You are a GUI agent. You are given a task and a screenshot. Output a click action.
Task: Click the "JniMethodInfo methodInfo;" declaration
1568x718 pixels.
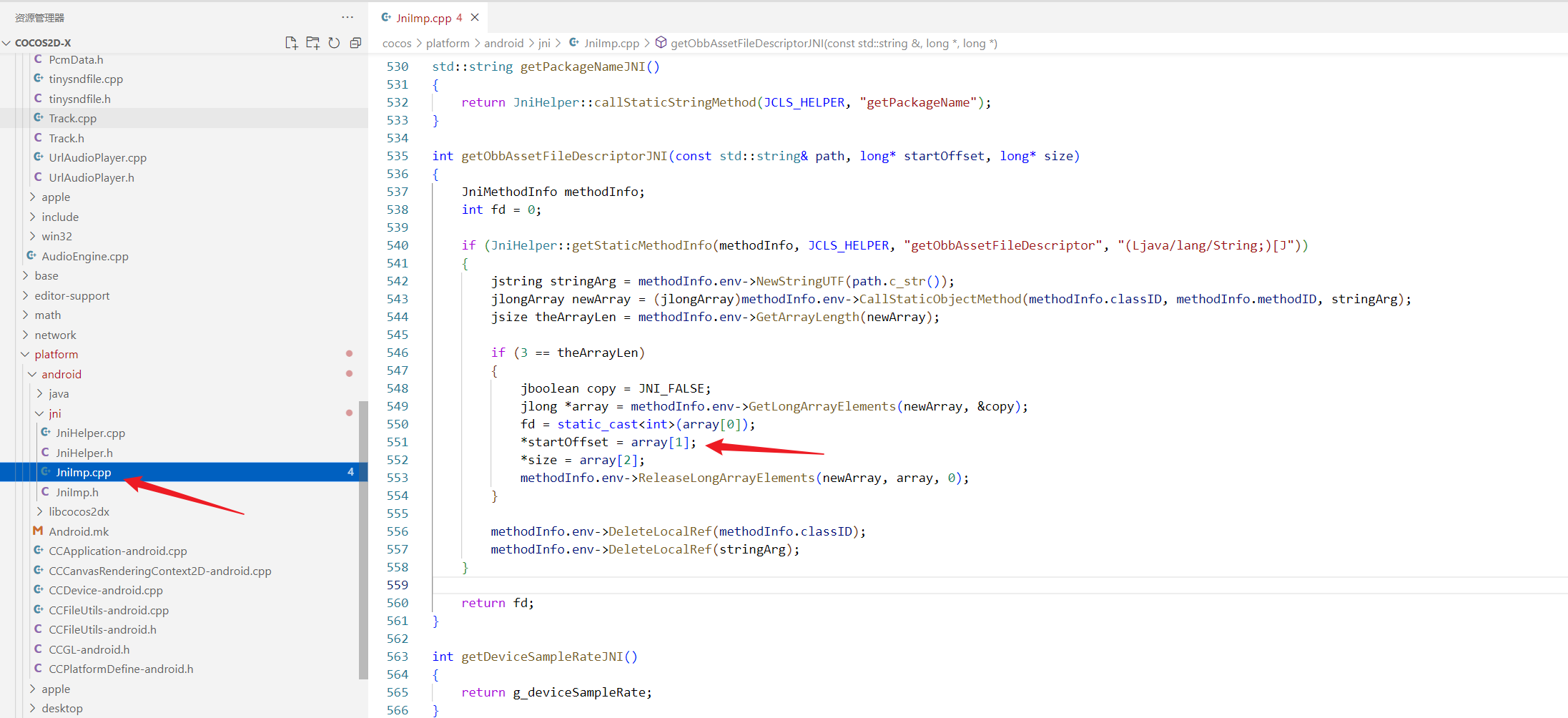tap(553, 192)
